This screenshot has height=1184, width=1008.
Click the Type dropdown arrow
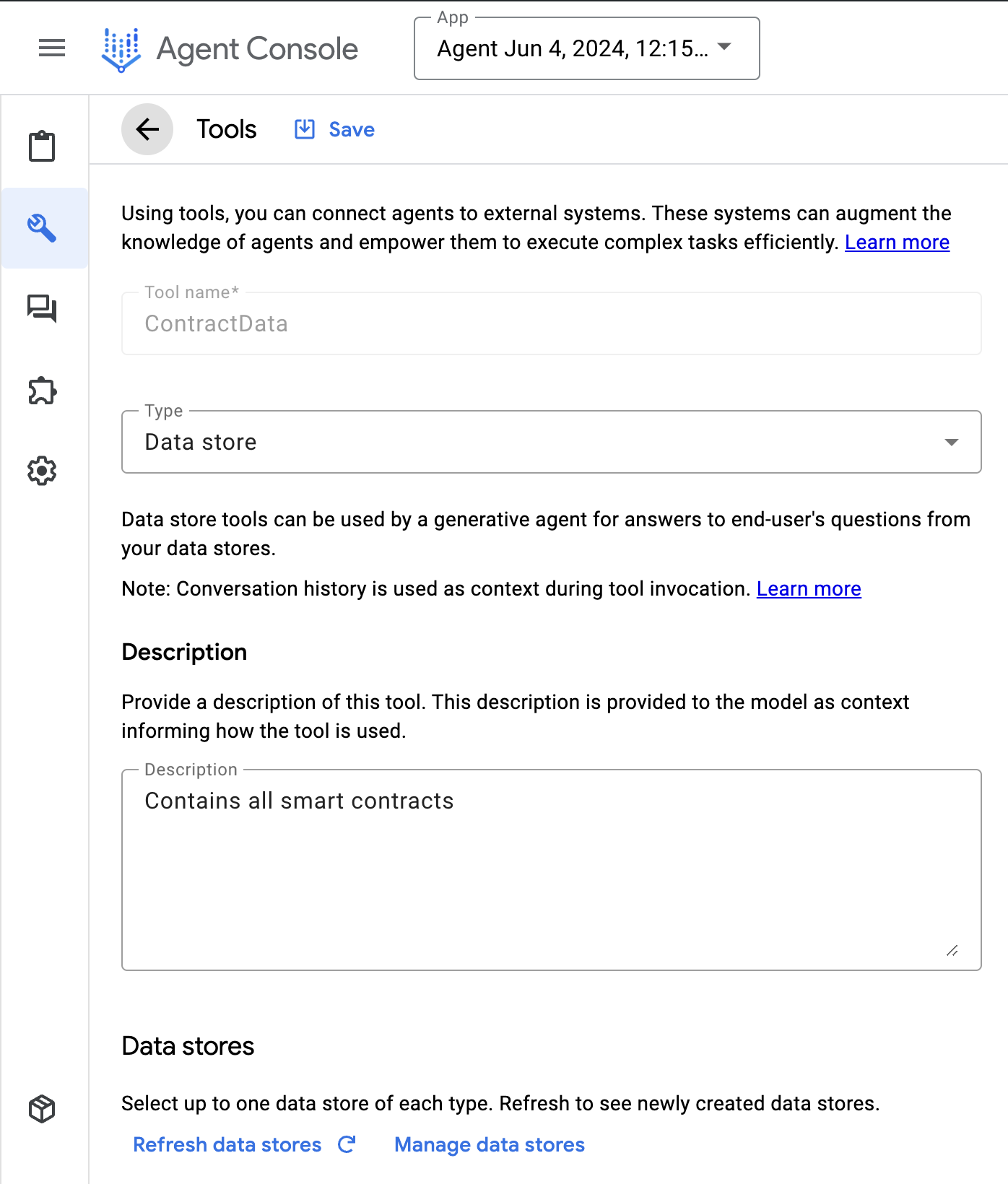pos(952,442)
